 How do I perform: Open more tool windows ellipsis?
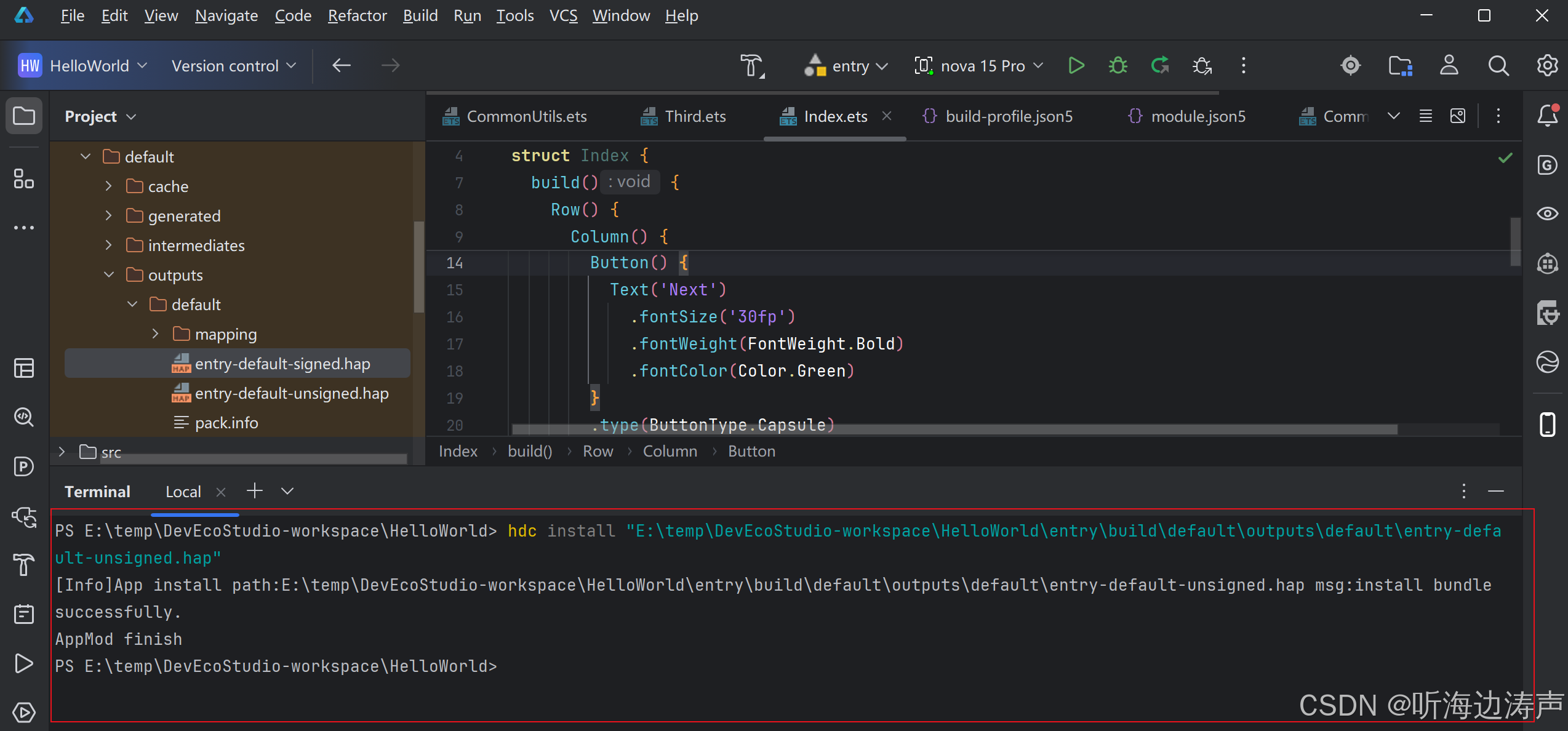[x=24, y=228]
